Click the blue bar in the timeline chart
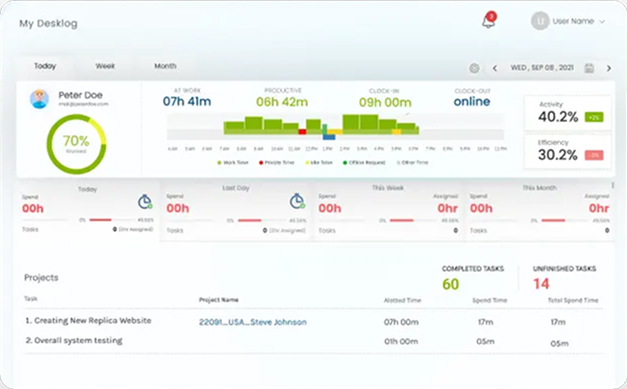Screen dimensions: 627x389 click(x=329, y=137)
